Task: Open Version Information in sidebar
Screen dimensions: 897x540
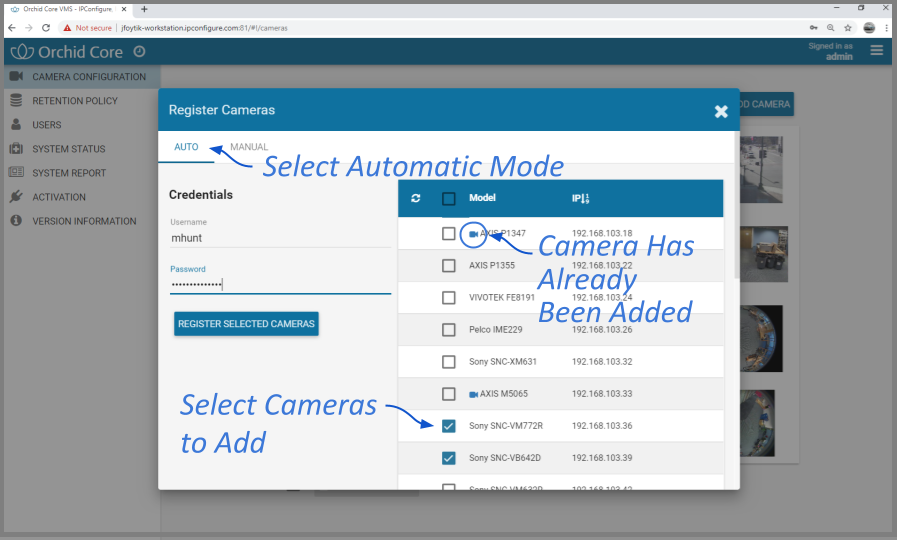Action: pos(84,221)
